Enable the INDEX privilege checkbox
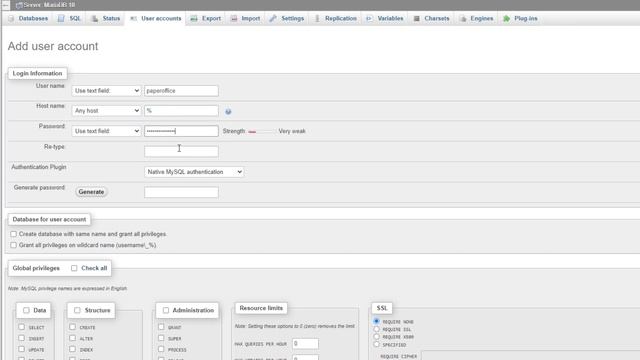Viewport: 640px width, 360px height. click(72, 349)
